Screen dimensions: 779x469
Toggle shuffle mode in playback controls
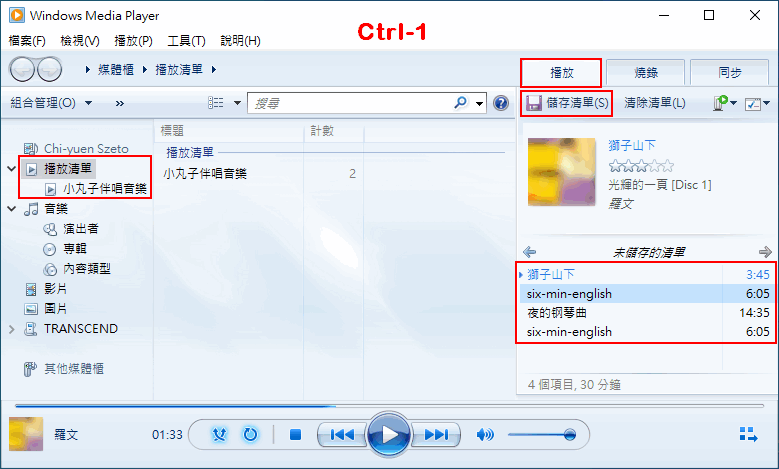(x=219, y=435)
